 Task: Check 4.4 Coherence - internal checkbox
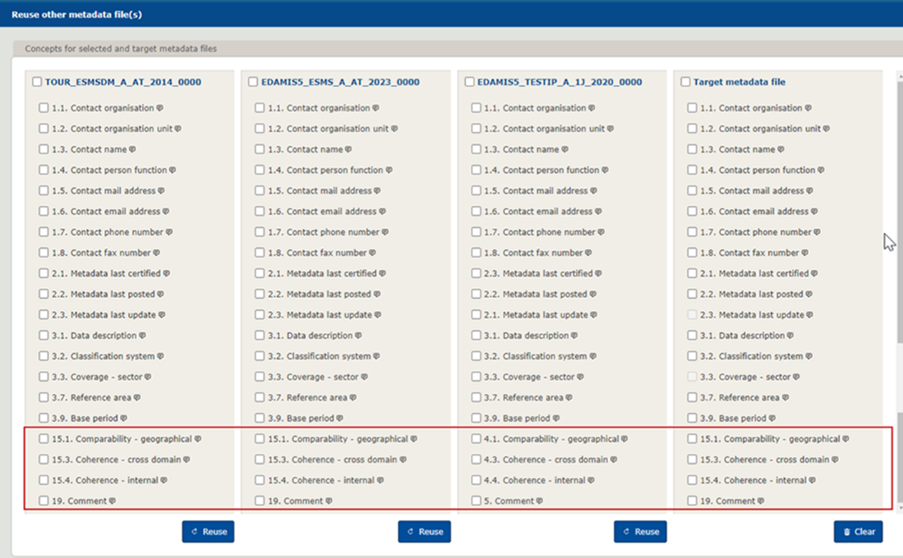pyautogui.click(x=476, y=480)
